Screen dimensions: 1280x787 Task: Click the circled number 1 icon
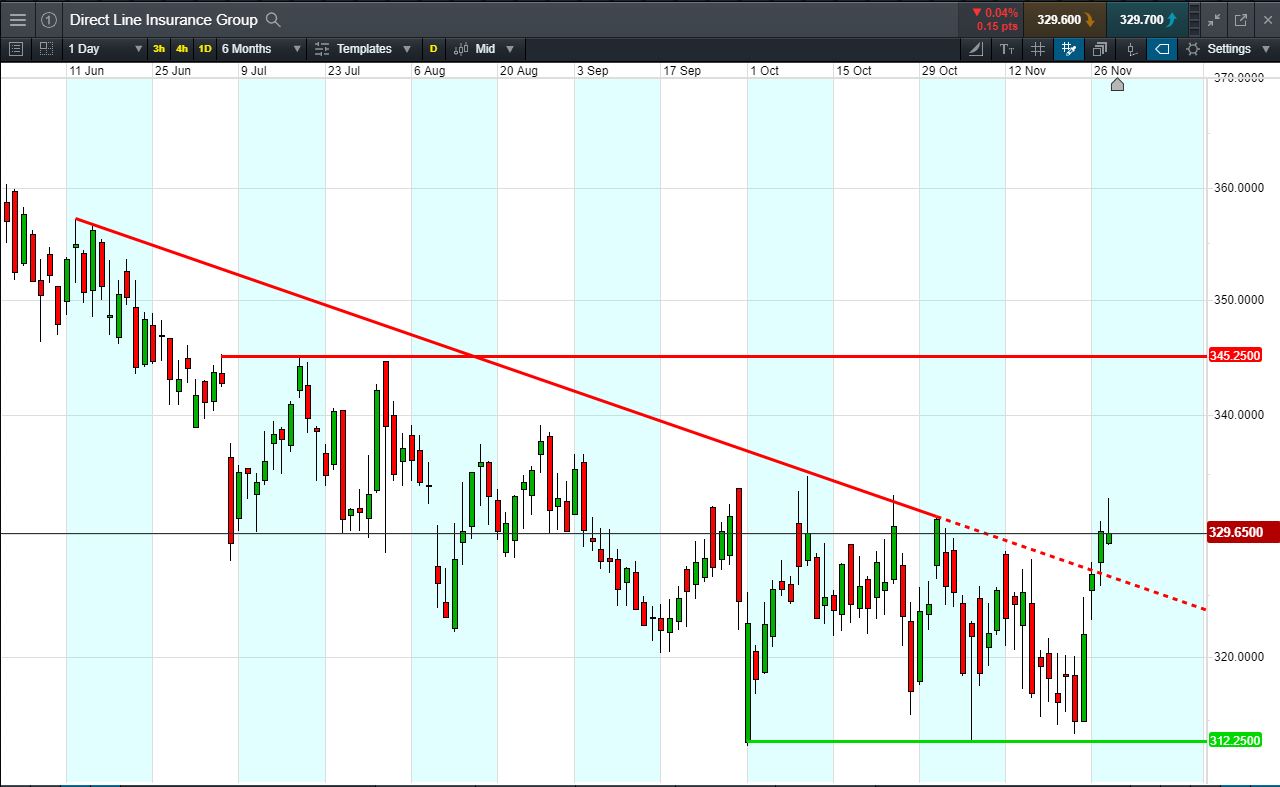49,20
